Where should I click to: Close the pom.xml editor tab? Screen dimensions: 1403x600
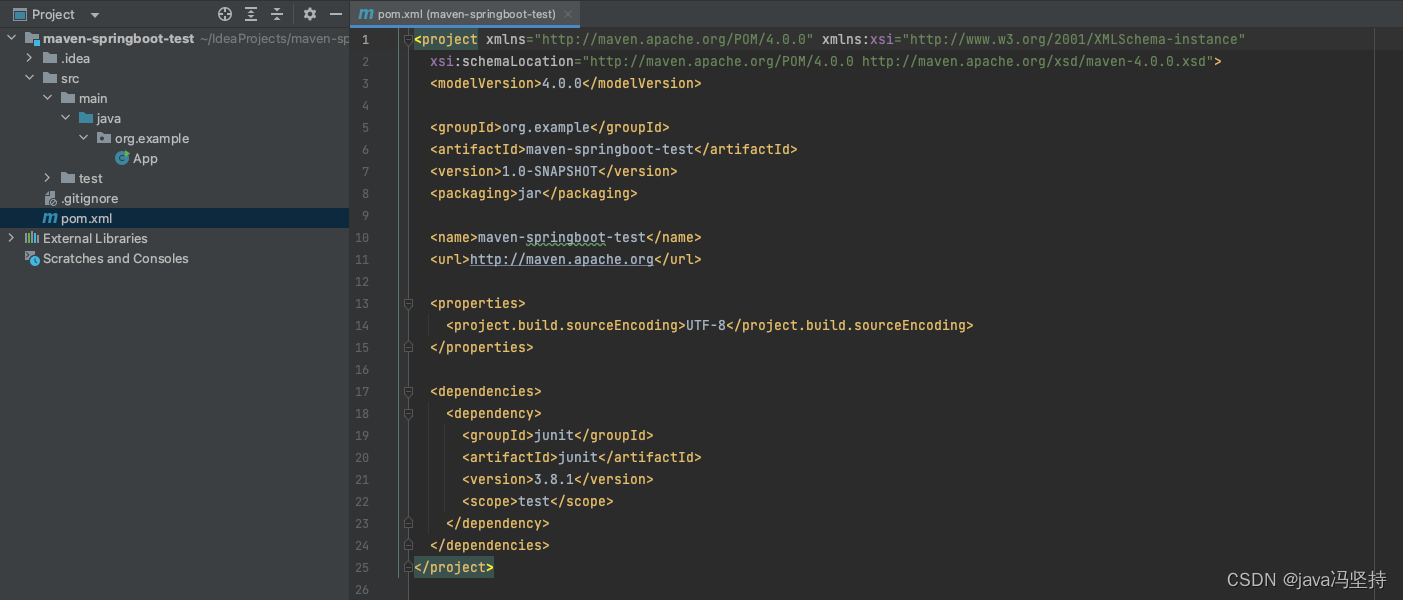568,15
